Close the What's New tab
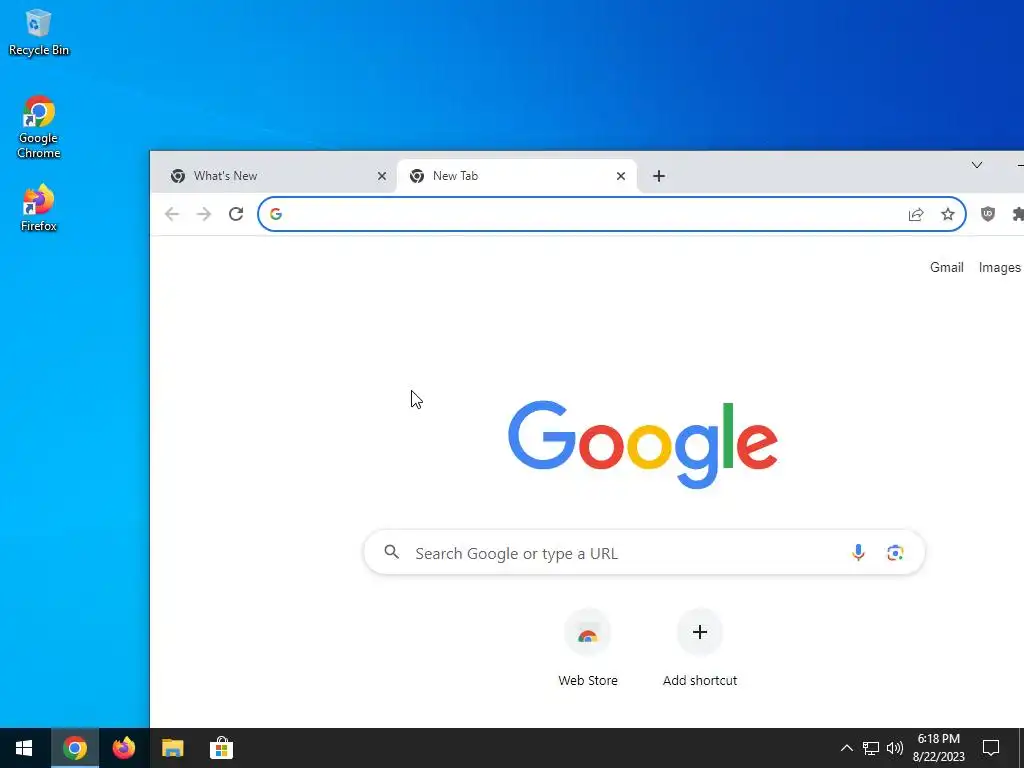 click(x=382, y=176)
